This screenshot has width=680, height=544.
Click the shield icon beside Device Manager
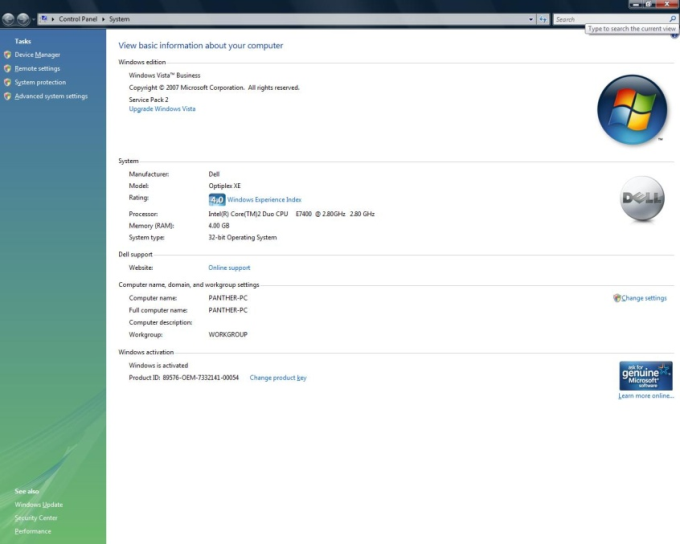pos(8,55)
